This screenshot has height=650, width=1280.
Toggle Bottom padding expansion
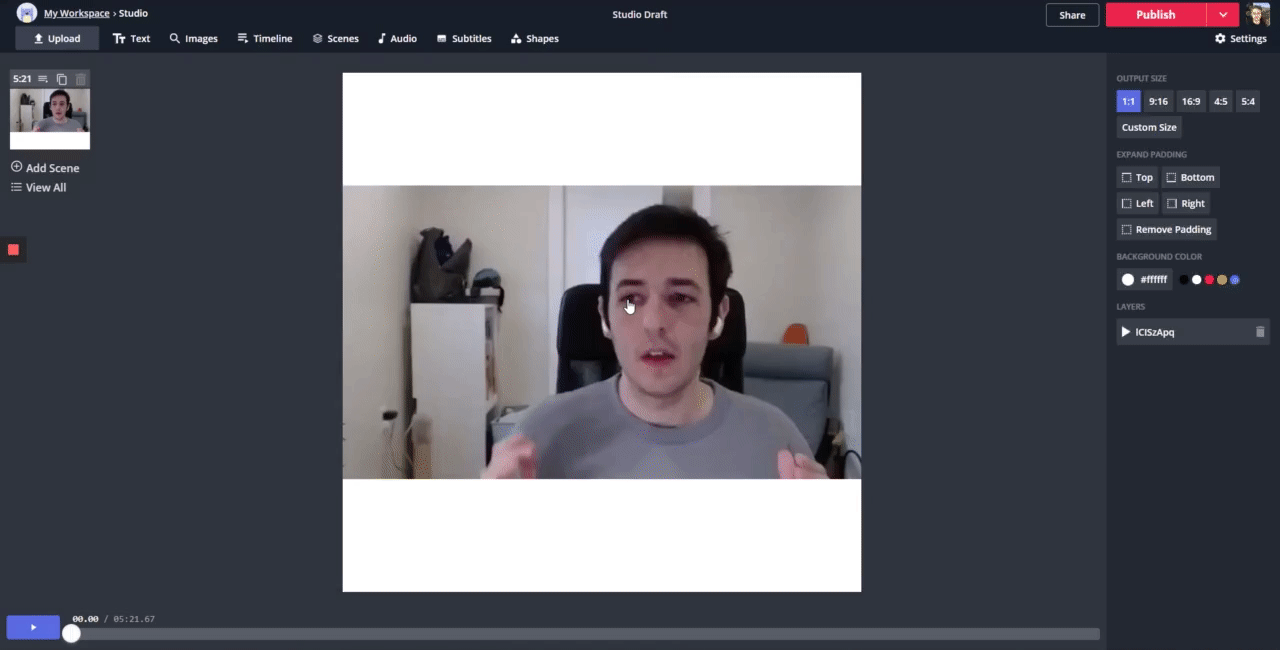tap(1190, 177)
